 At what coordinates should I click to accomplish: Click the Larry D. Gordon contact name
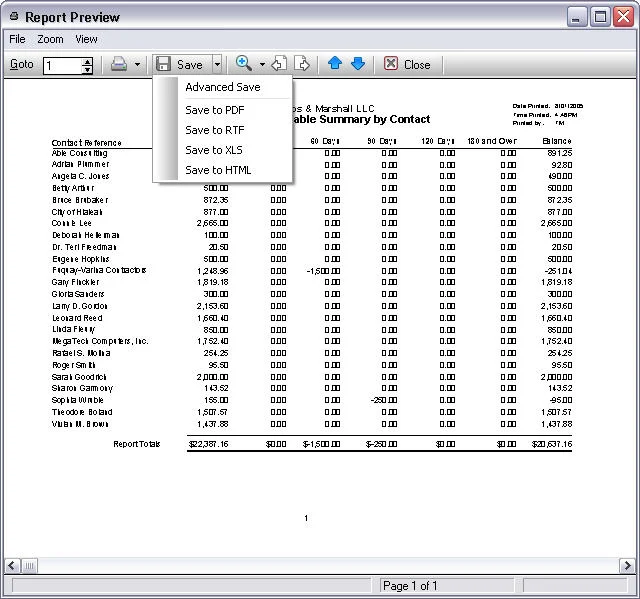80,306
